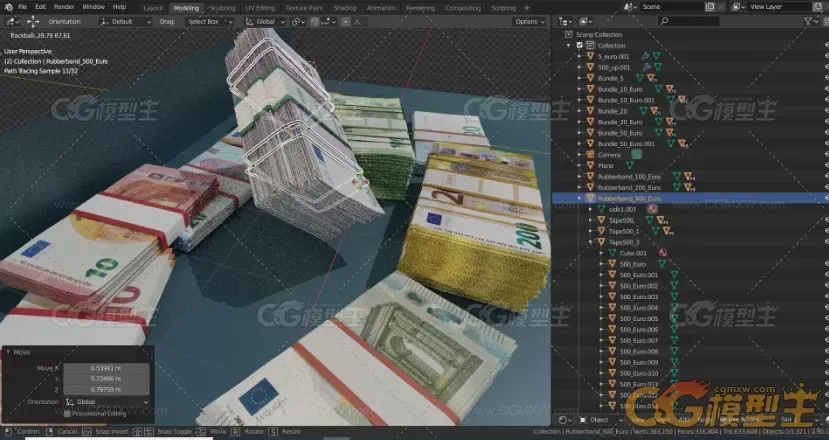The width and height of the screenshot is (829, 440).
Task: Hide 5_euro.001 with its eye icon
Action: [x=826, y=56]
